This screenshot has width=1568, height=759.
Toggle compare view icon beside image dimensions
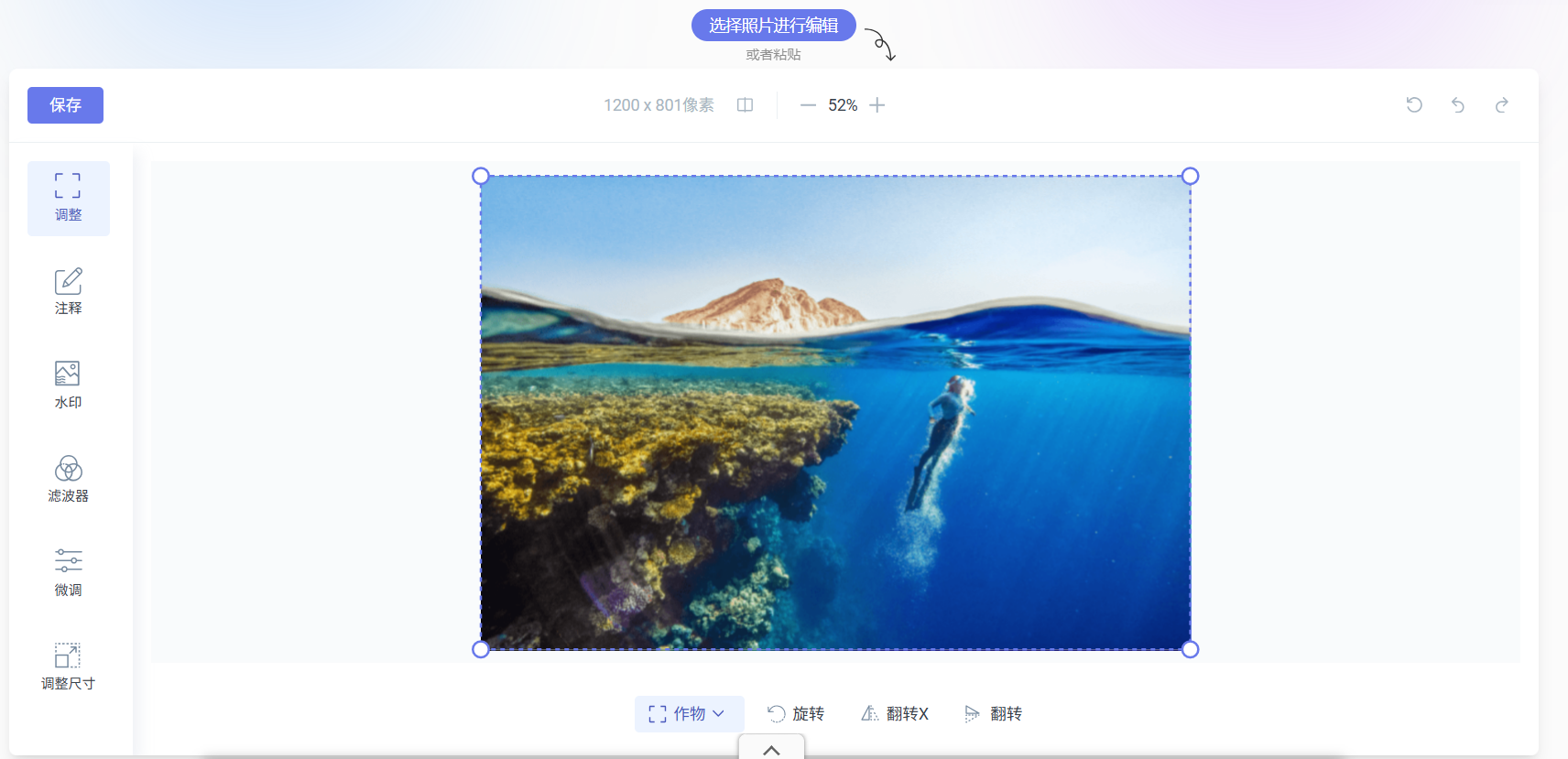[x=745, y=105]
